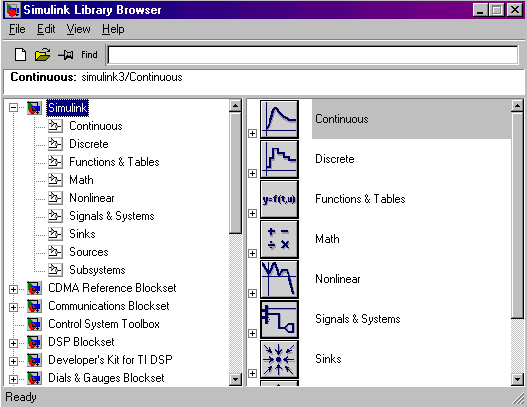This screenshot has width=527, height=407.
Task: Open the File menu
Action: tap(17, 29)
